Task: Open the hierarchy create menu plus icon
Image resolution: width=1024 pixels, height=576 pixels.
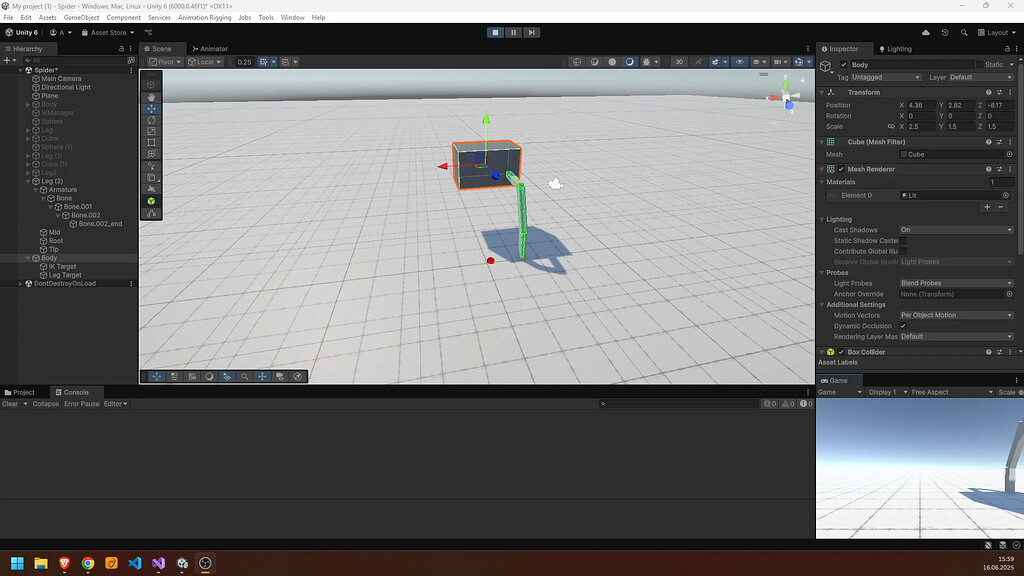Action: tap(7, 60)
